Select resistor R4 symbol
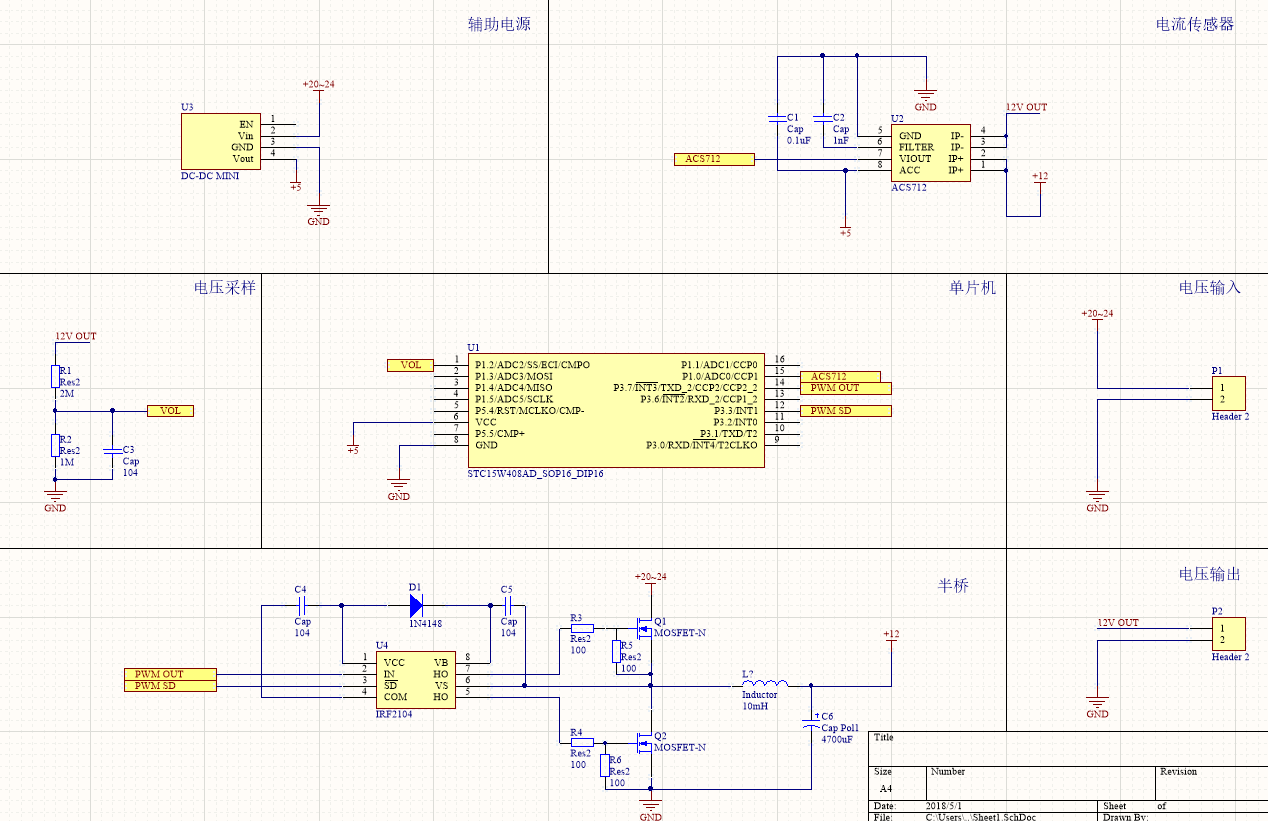 pos(582,742)
